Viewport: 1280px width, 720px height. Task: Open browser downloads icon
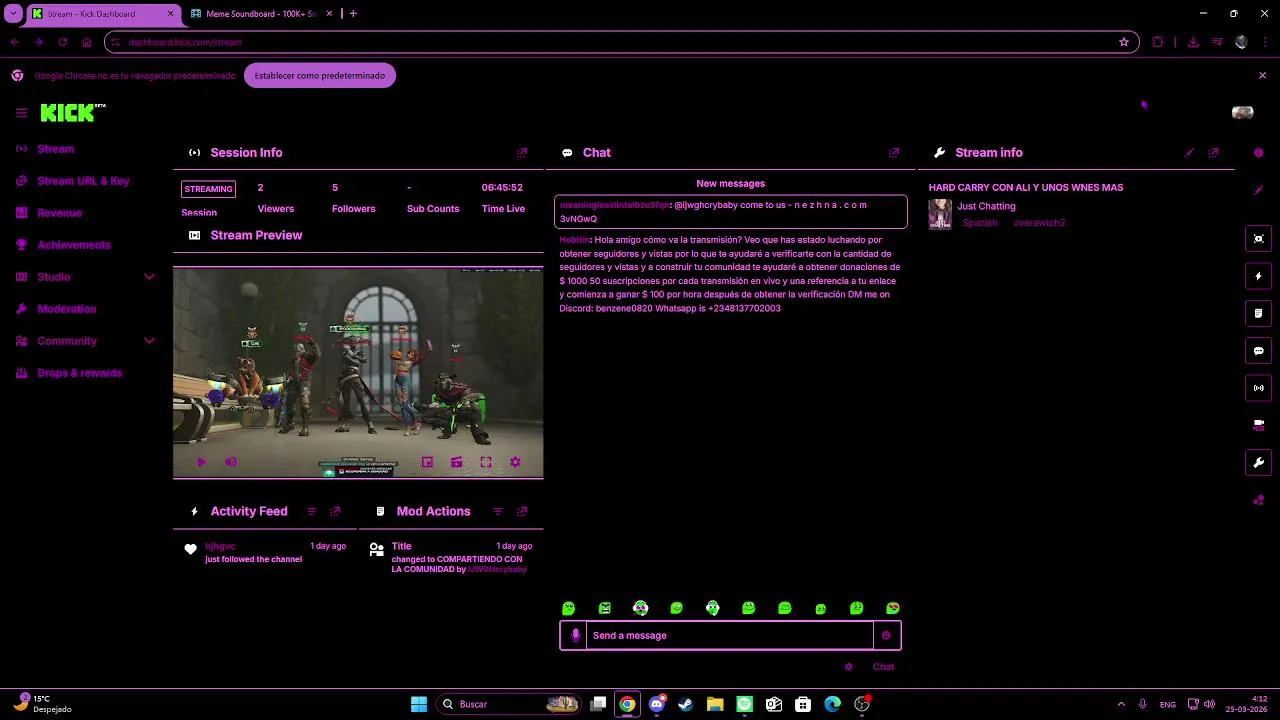(x=1193, y=42)
